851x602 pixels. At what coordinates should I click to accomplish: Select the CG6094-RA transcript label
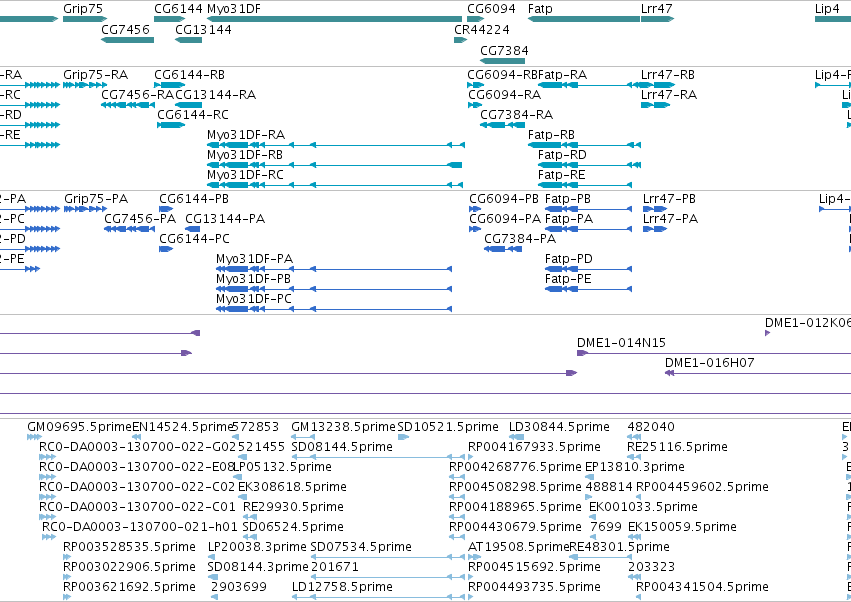pos(505,95)
